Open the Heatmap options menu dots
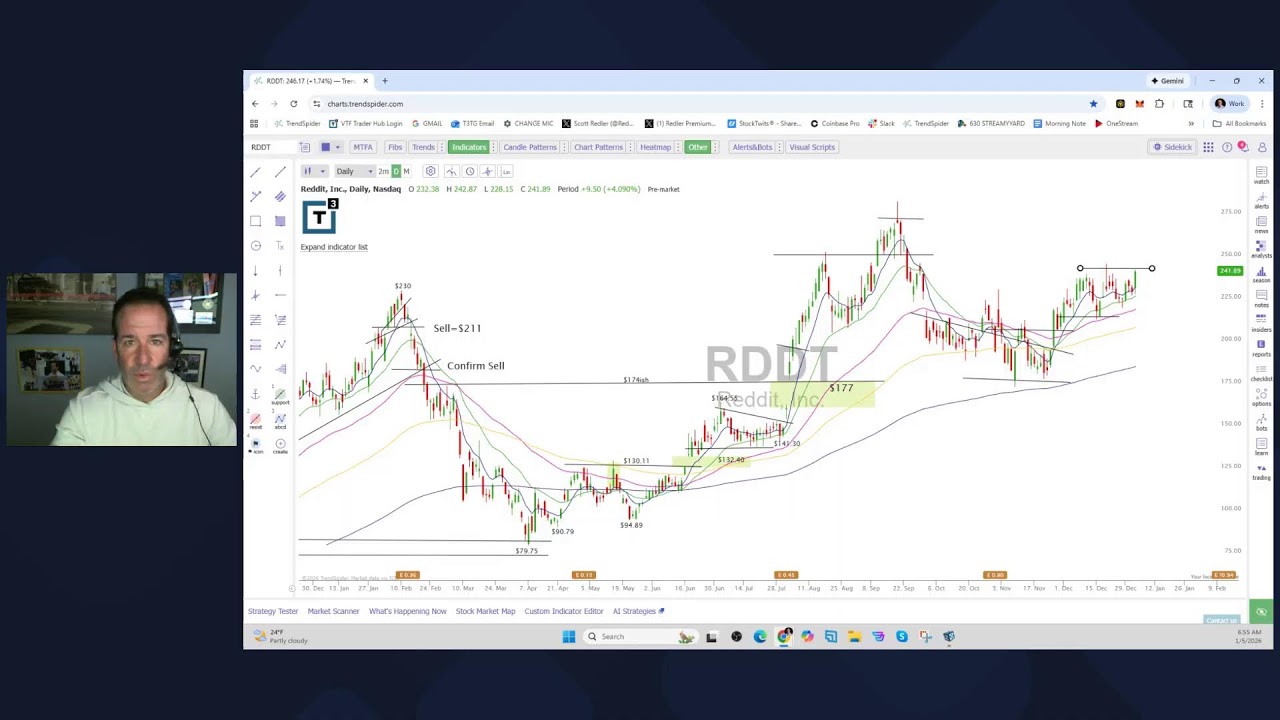This screenshot has width=1280, height=720. pos(677,147)
